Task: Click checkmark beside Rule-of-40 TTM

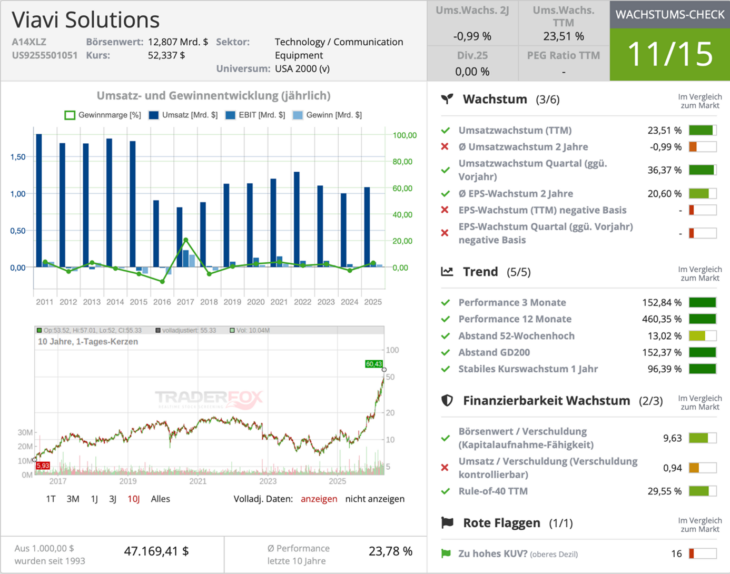Action: [446, 491]
